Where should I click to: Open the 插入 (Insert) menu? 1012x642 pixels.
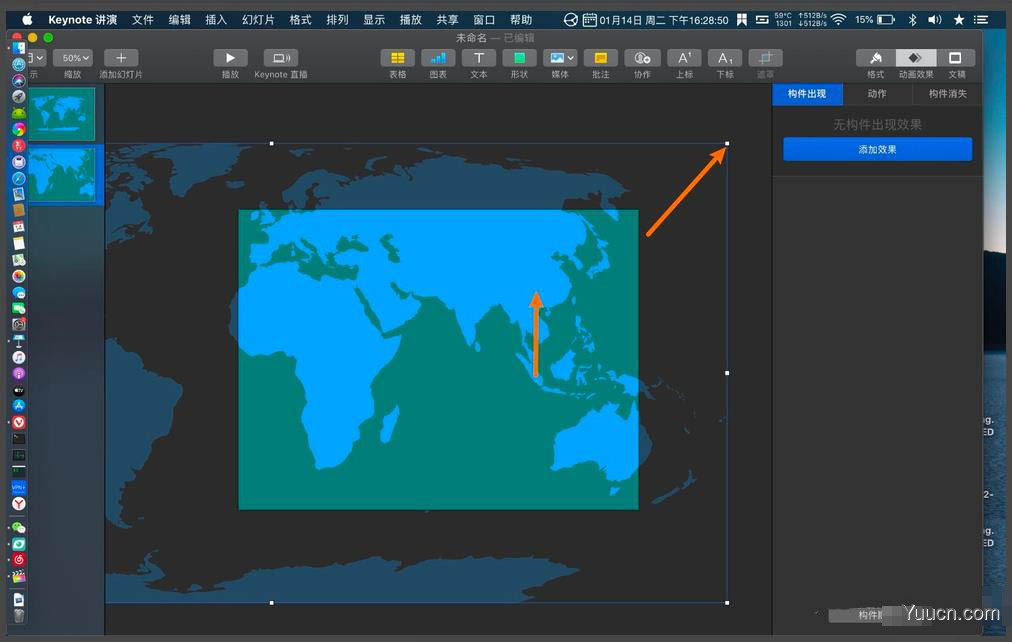coord(216,20)
